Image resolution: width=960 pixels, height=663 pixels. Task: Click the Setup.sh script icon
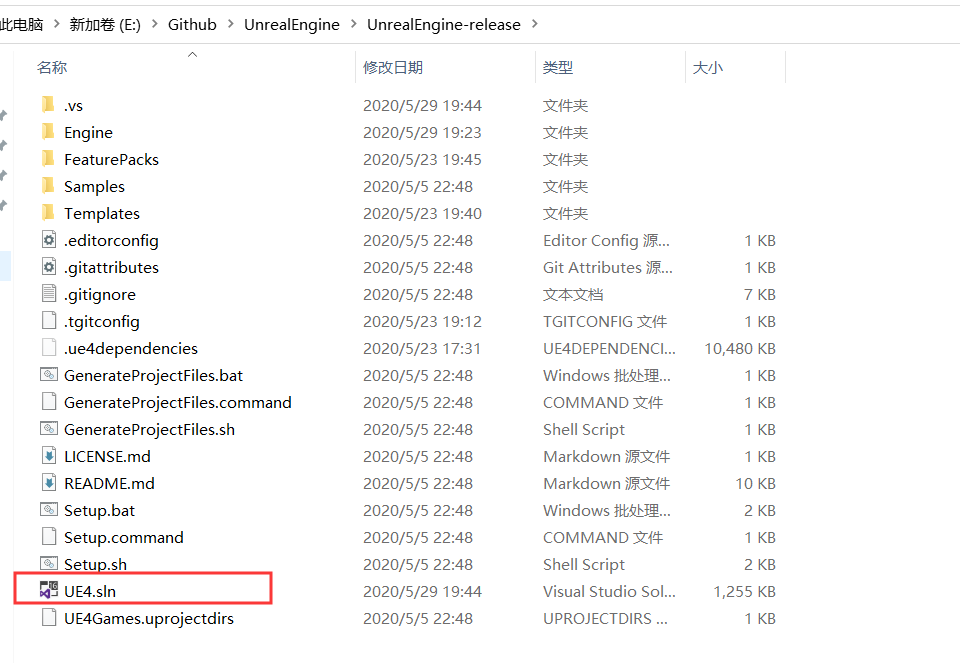point(49,563)
